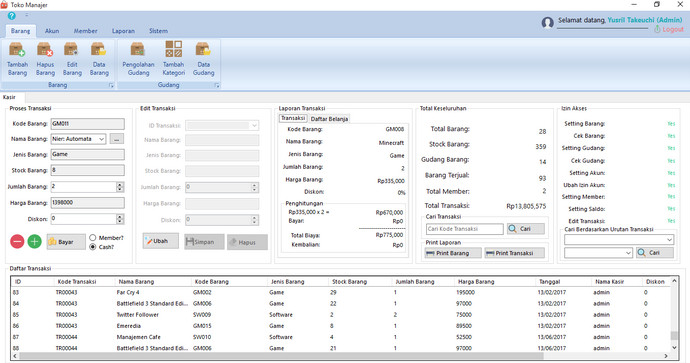Viewport: 690px width, 363px height.
Task: Switch to the Daftar Belanja tab
Action: point(329,119)
